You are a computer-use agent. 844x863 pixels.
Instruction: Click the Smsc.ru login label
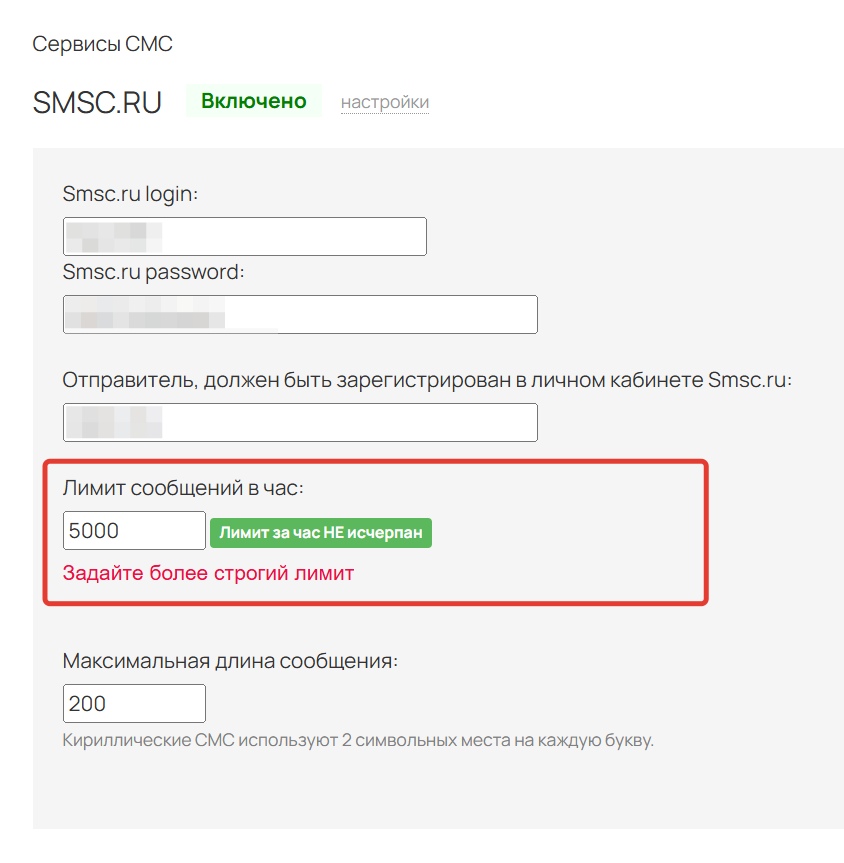130,193
